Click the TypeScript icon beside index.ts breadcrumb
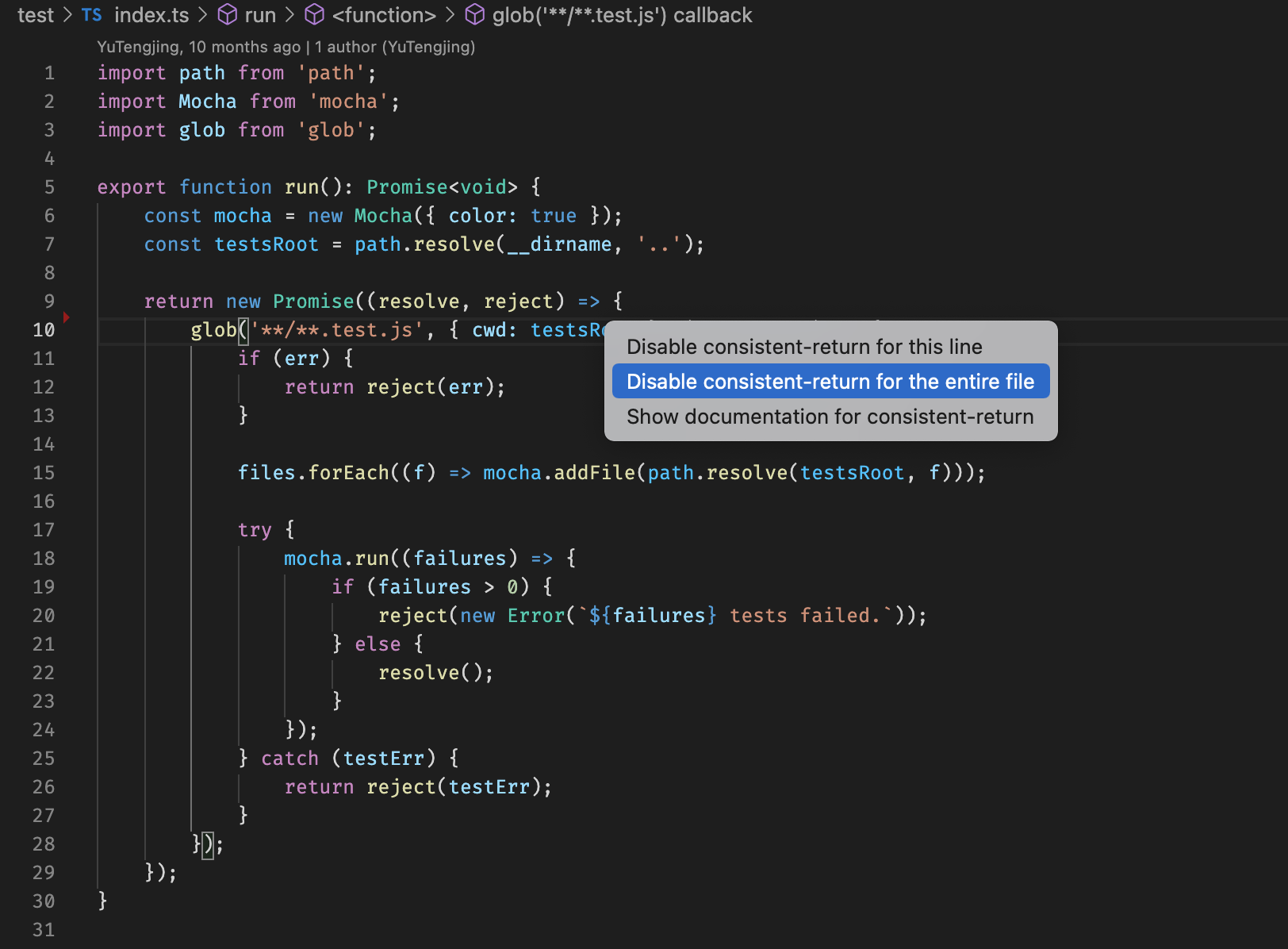 click(x=90, y=15)
